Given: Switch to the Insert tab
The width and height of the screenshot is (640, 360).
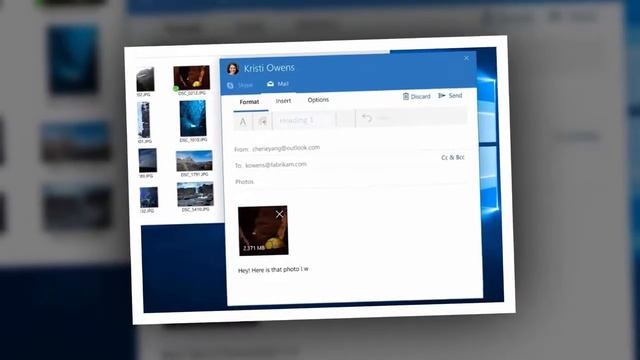Looking at the screenshot, I should click(283, 101).
